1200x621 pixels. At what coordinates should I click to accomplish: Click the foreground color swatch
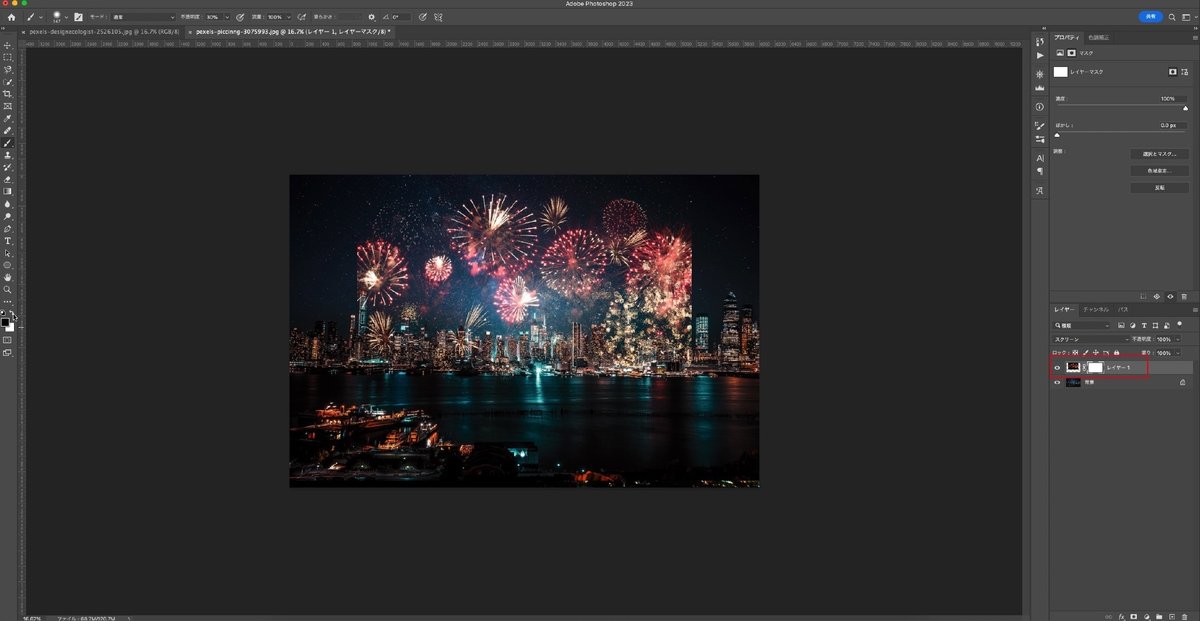[5, 322]
